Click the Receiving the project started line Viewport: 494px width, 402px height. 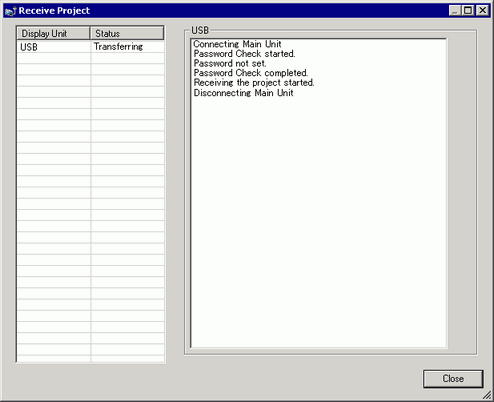(x=254, y=83)
